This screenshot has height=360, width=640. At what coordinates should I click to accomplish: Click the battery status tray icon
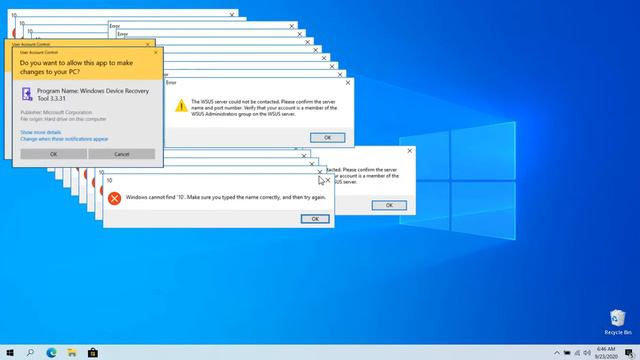coord(567,353)
